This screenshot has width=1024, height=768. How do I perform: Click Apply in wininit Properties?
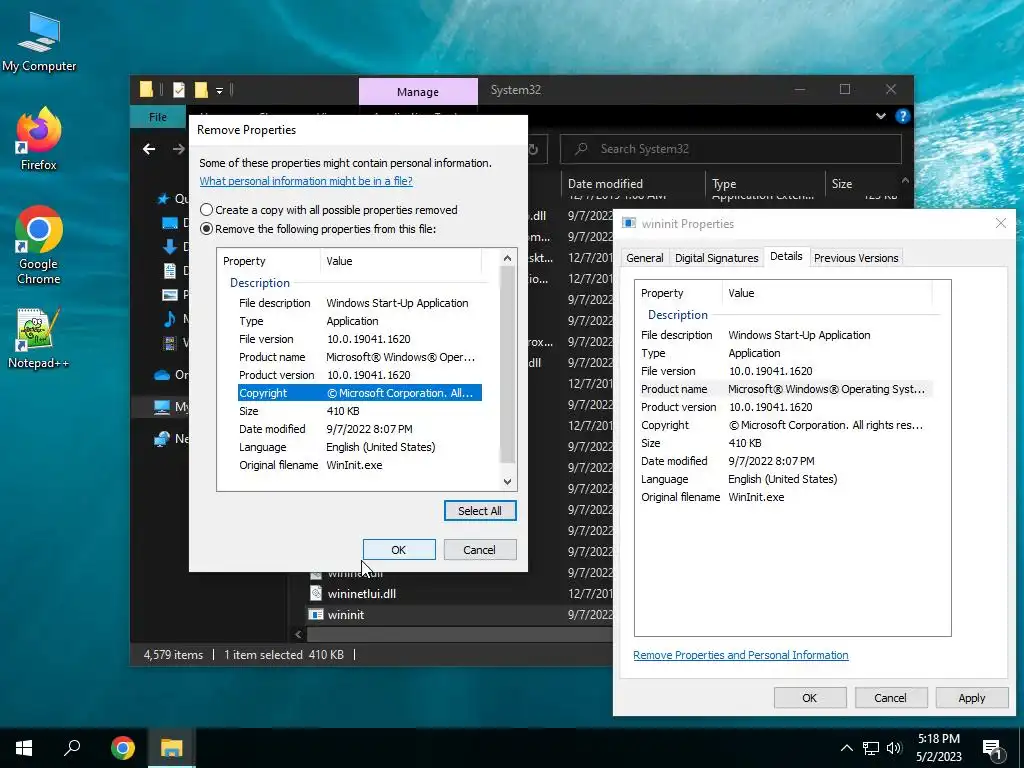(971, 697)
